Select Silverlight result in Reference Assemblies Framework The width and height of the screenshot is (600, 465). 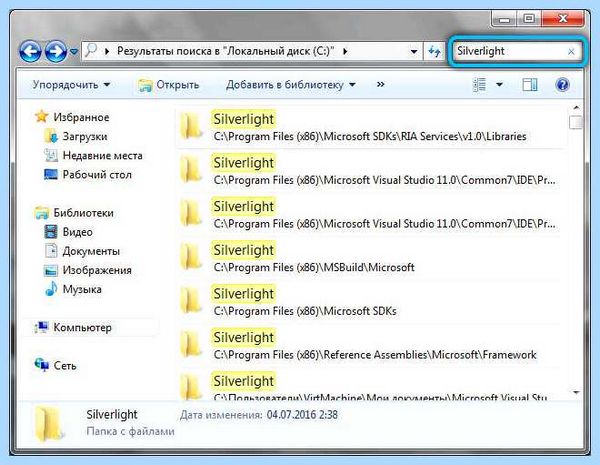coord(369,346)
